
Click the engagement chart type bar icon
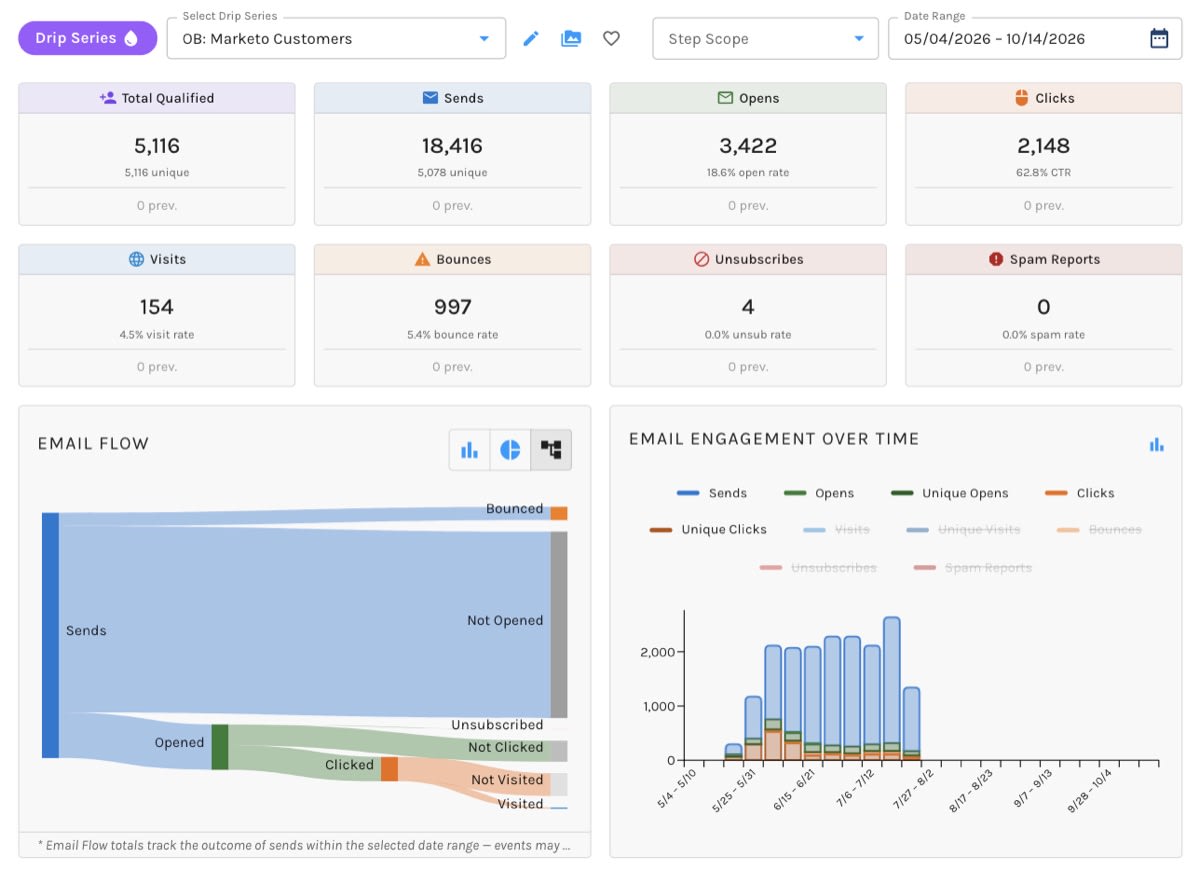1157,444
